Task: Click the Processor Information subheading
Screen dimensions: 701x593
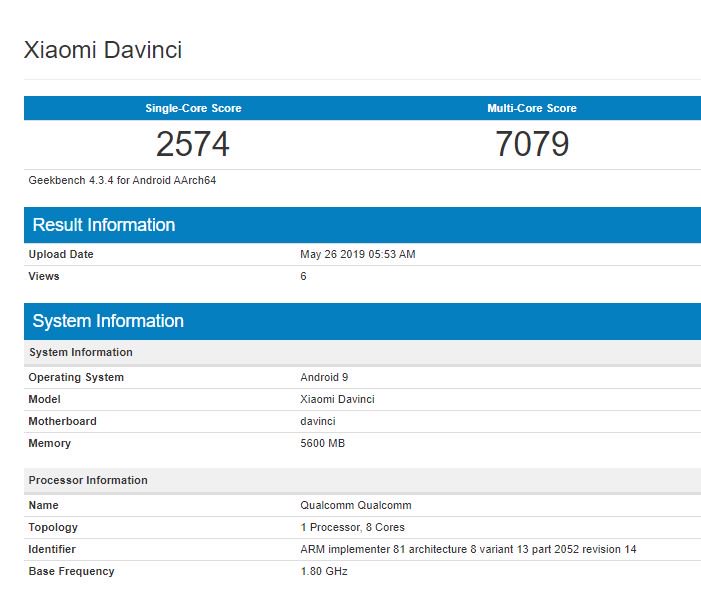Action: tap(88, 480)
